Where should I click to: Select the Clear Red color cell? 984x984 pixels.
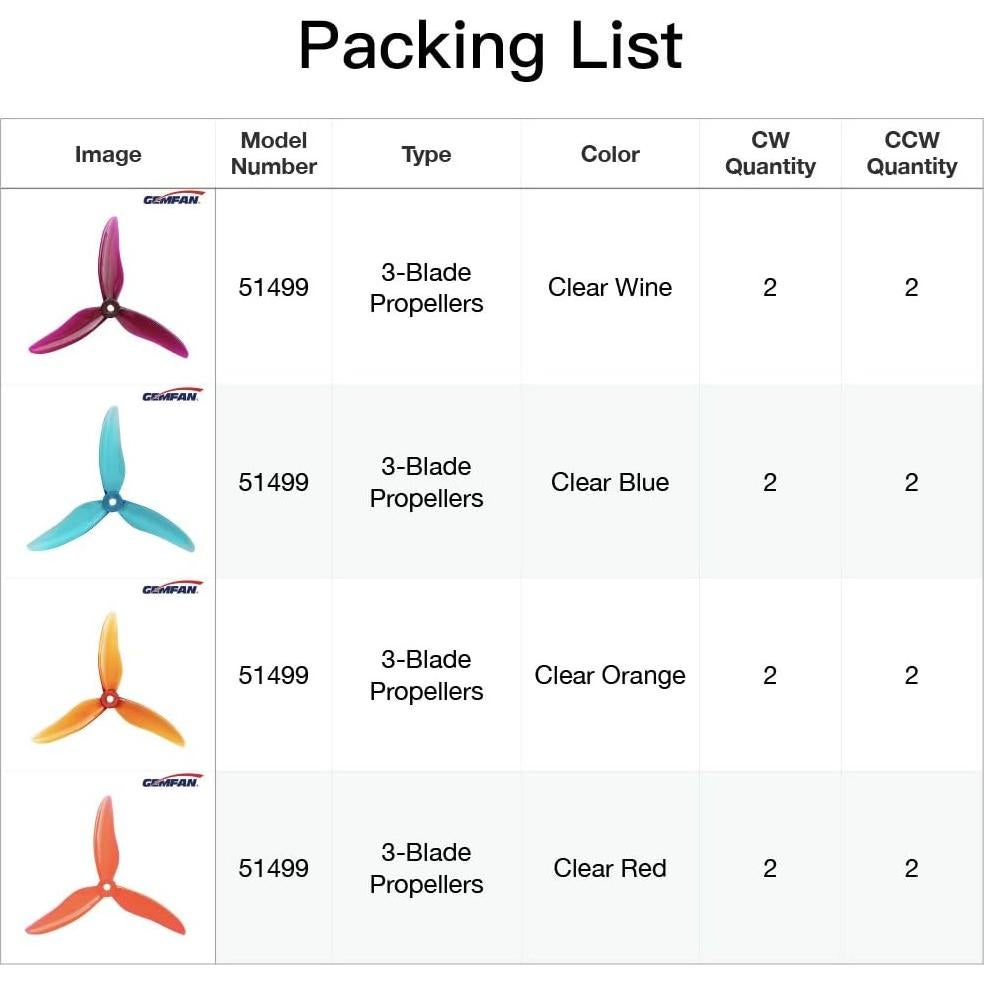click(610, 869)
